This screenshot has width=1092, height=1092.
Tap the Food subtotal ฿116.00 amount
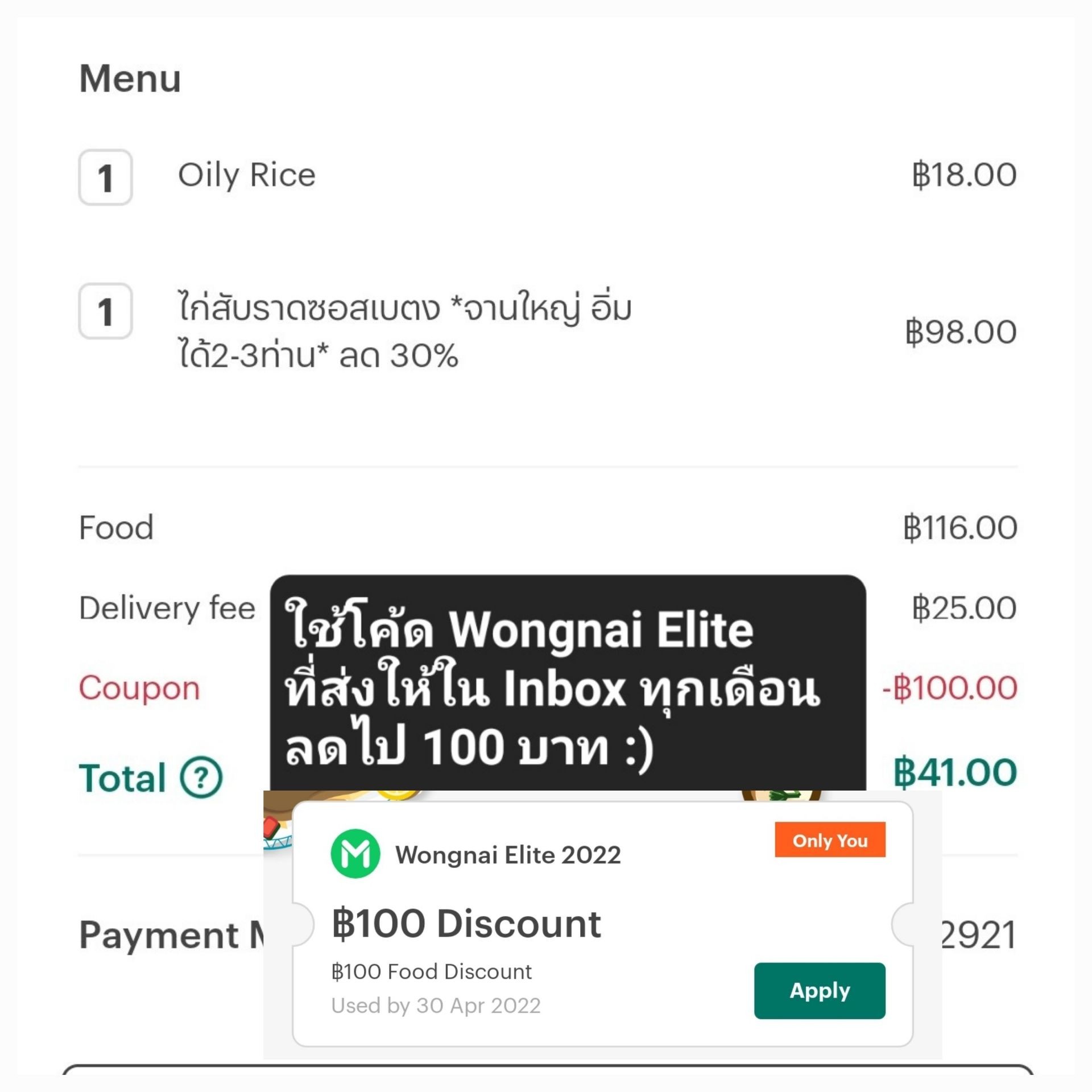tap(960, 527)
